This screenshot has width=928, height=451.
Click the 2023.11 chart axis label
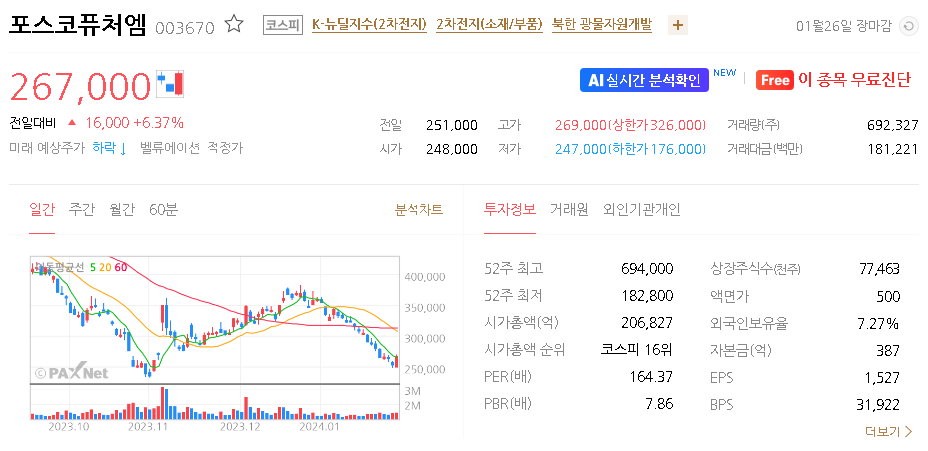coord(147,426)
